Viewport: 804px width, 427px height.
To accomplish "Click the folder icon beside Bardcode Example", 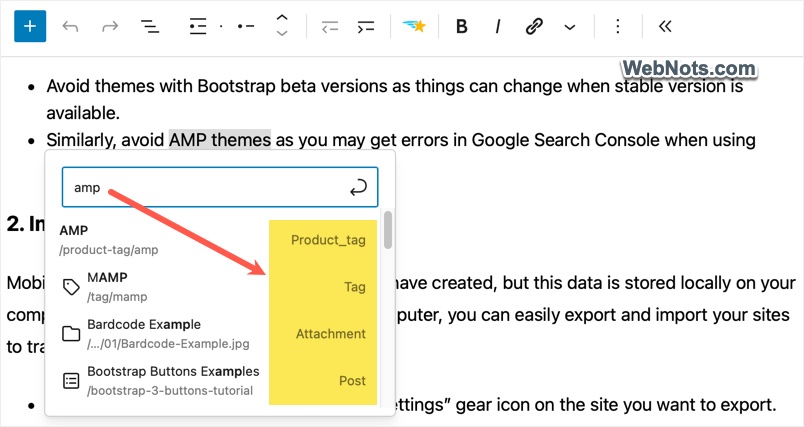I will click(71, 334).
